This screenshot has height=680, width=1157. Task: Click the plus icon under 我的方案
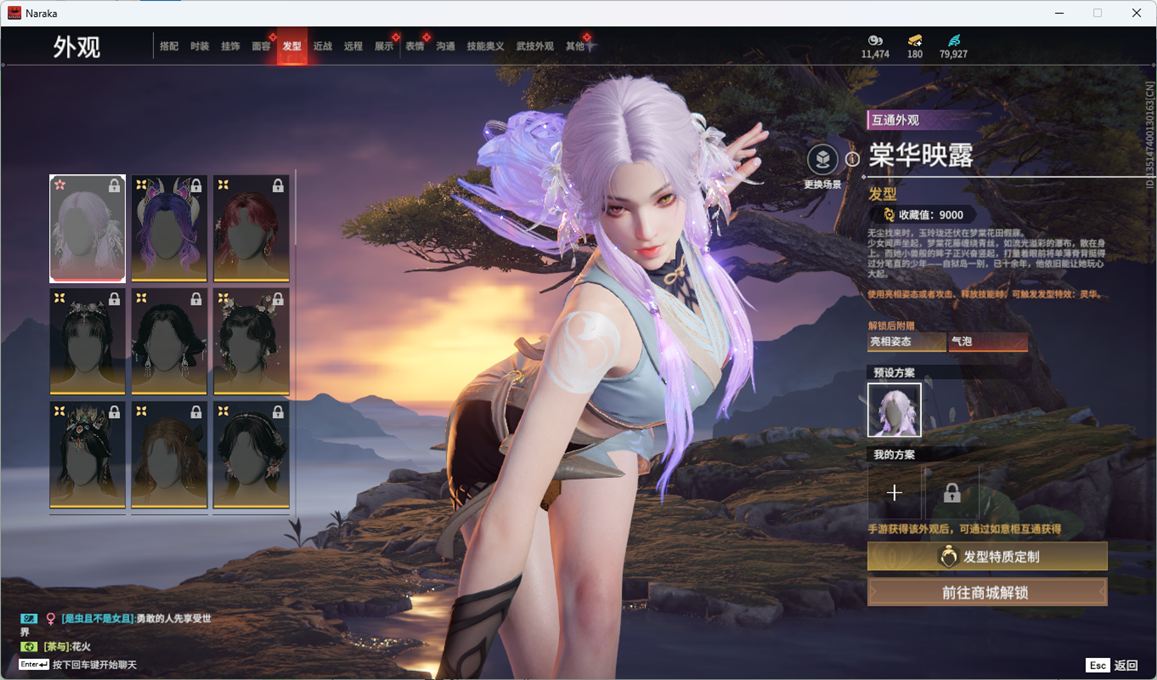point(894,492)
